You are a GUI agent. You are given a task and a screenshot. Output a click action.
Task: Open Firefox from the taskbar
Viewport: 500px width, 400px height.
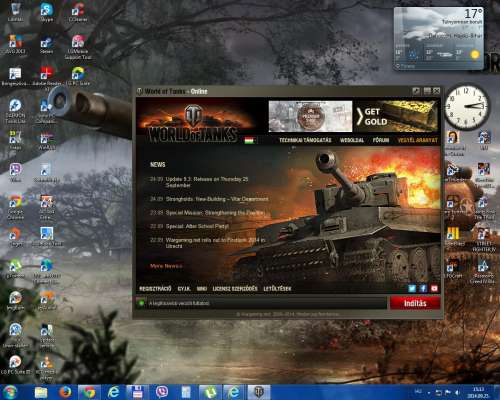(x=65, y=392)
